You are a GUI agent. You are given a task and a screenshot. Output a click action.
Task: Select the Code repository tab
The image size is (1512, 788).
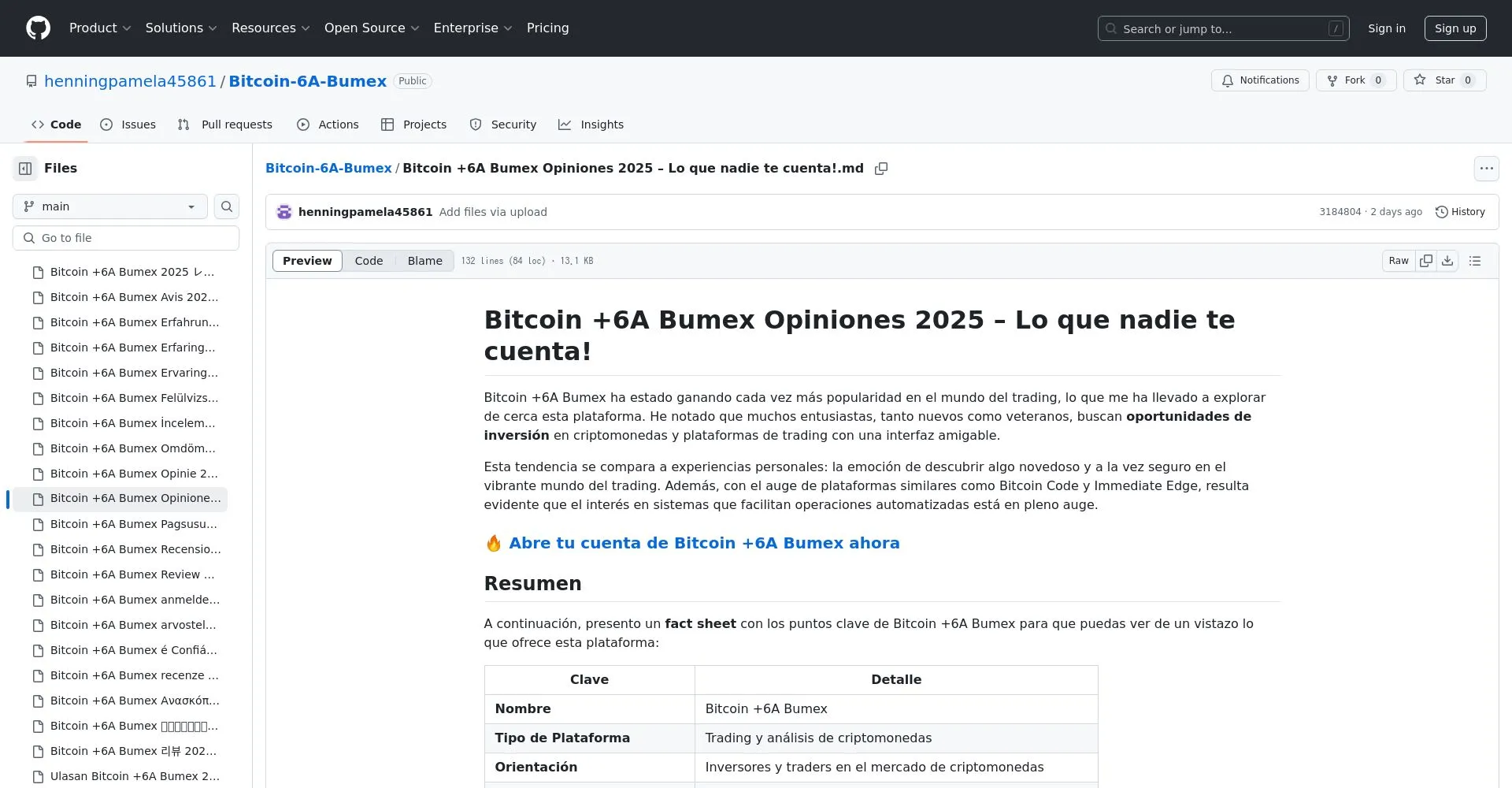(56, 125)
